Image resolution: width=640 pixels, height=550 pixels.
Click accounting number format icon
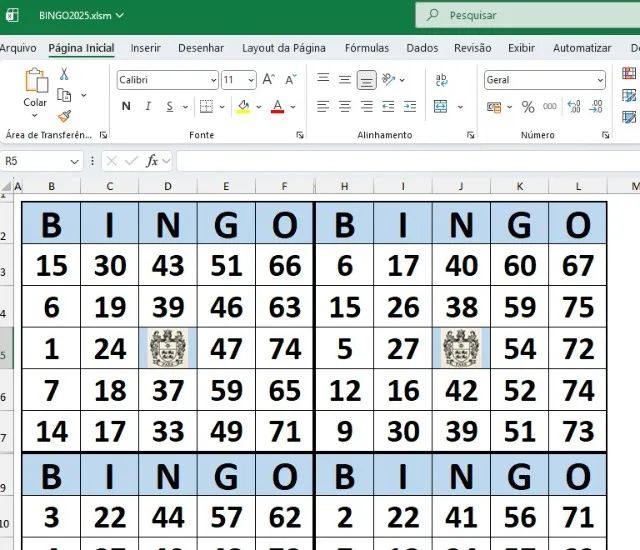coord(494,107)
